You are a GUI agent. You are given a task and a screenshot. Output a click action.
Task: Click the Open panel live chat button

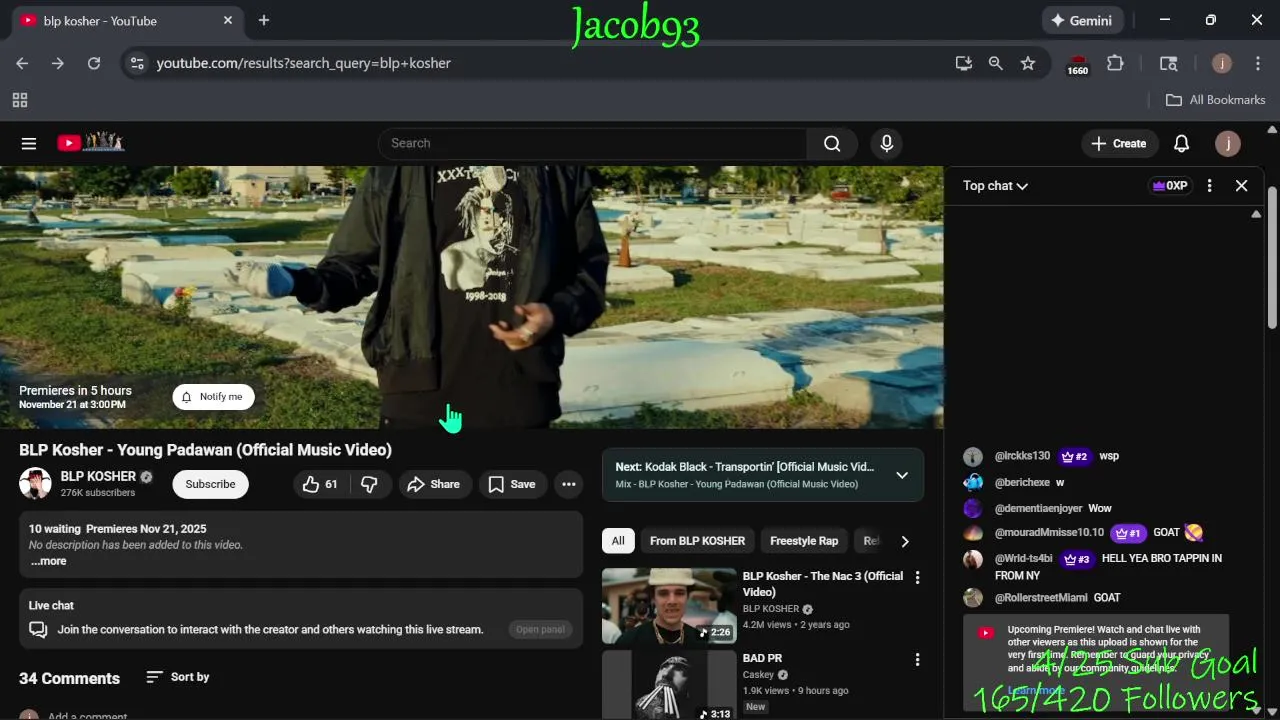click(x=540, y=630)
